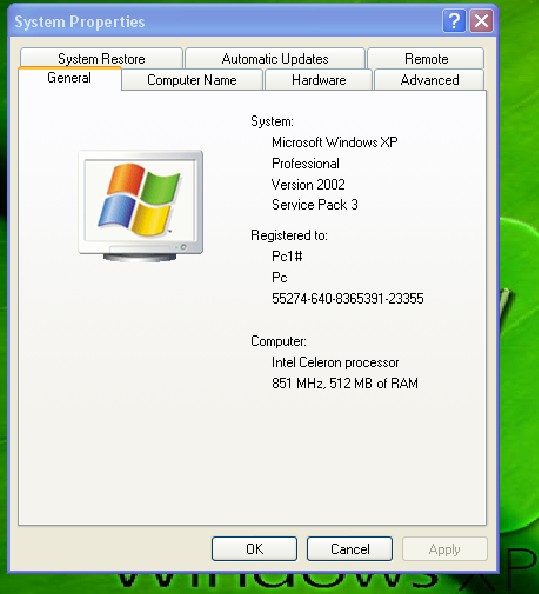
Task: Select the Remote tab
Action: pos(426,58)
